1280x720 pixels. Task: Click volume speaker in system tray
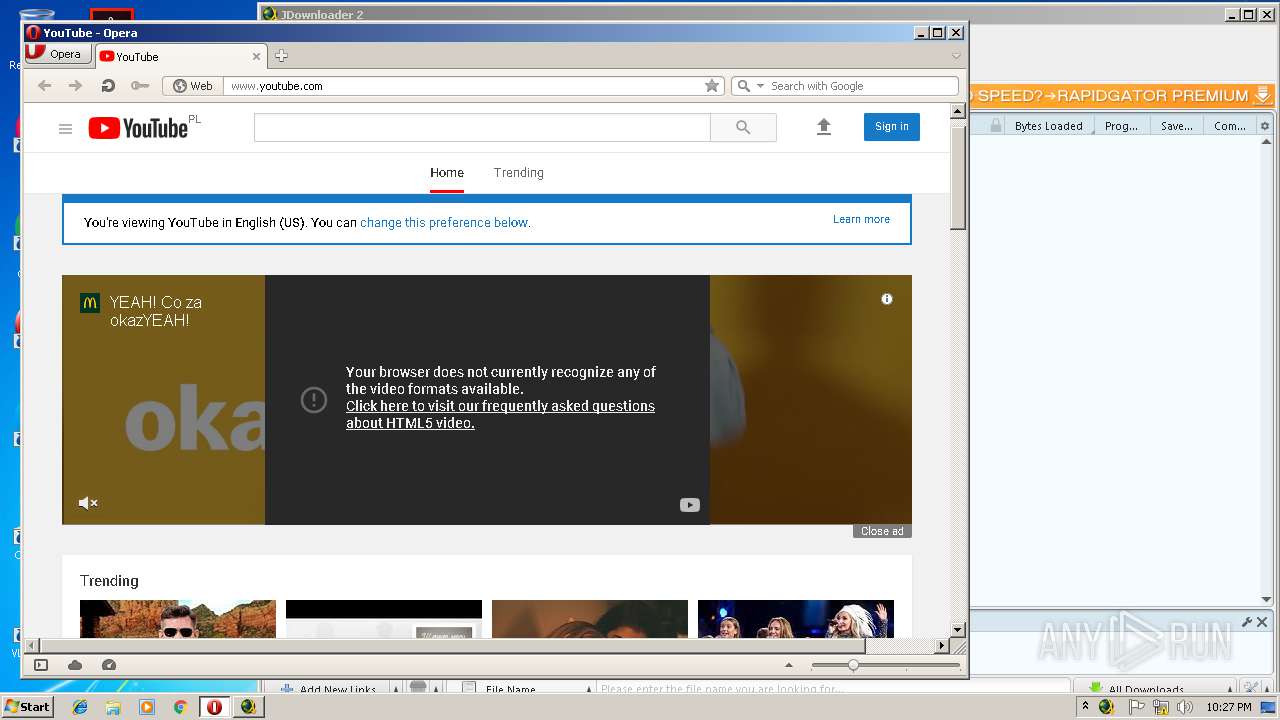[1185, 707]
